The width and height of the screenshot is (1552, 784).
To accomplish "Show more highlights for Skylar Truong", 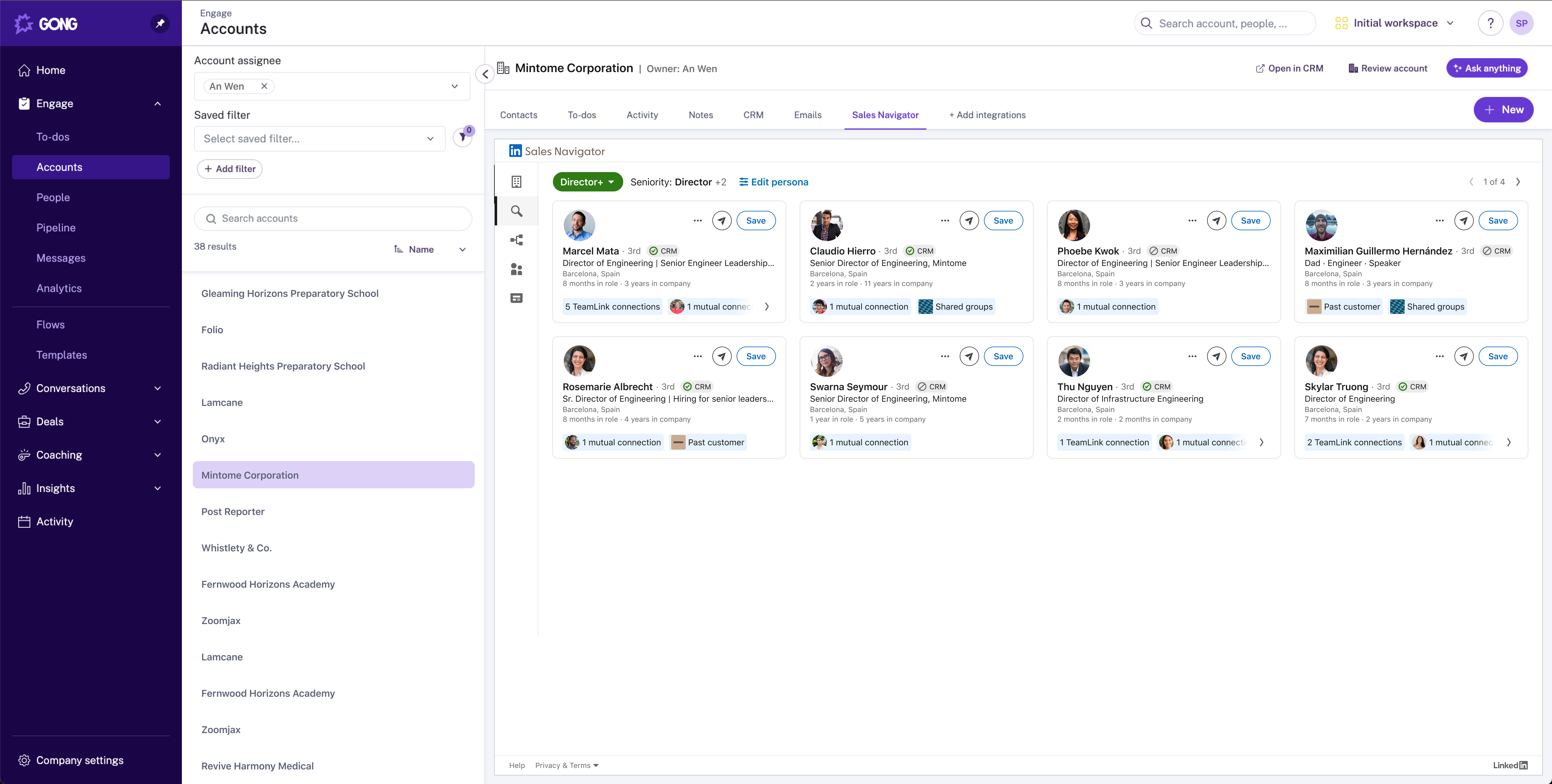I will tap(1509, 442).
